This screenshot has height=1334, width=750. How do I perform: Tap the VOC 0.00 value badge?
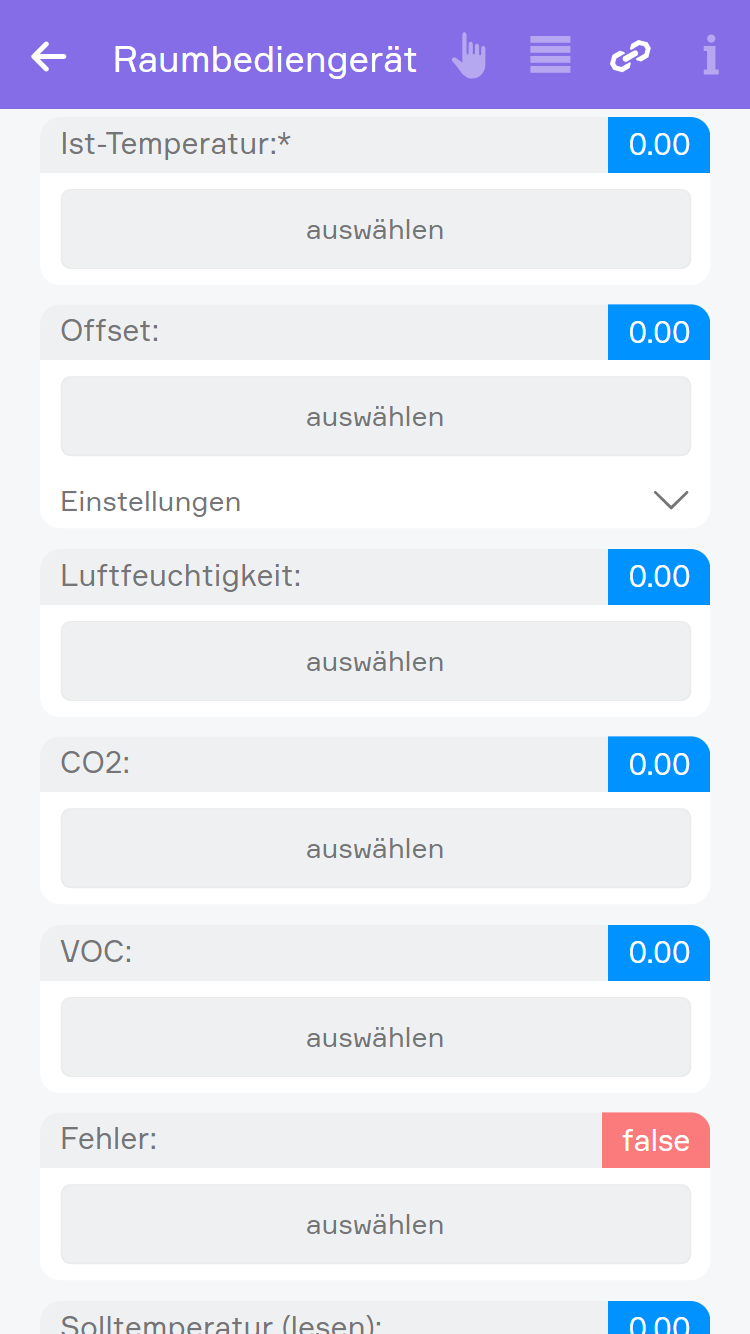[659, 952]
